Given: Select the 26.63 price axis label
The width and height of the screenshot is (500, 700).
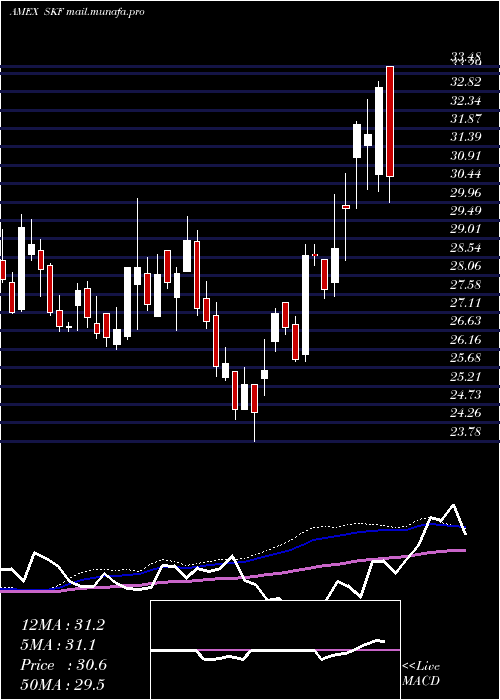Looking at the screenshot, I should [466, 321].
